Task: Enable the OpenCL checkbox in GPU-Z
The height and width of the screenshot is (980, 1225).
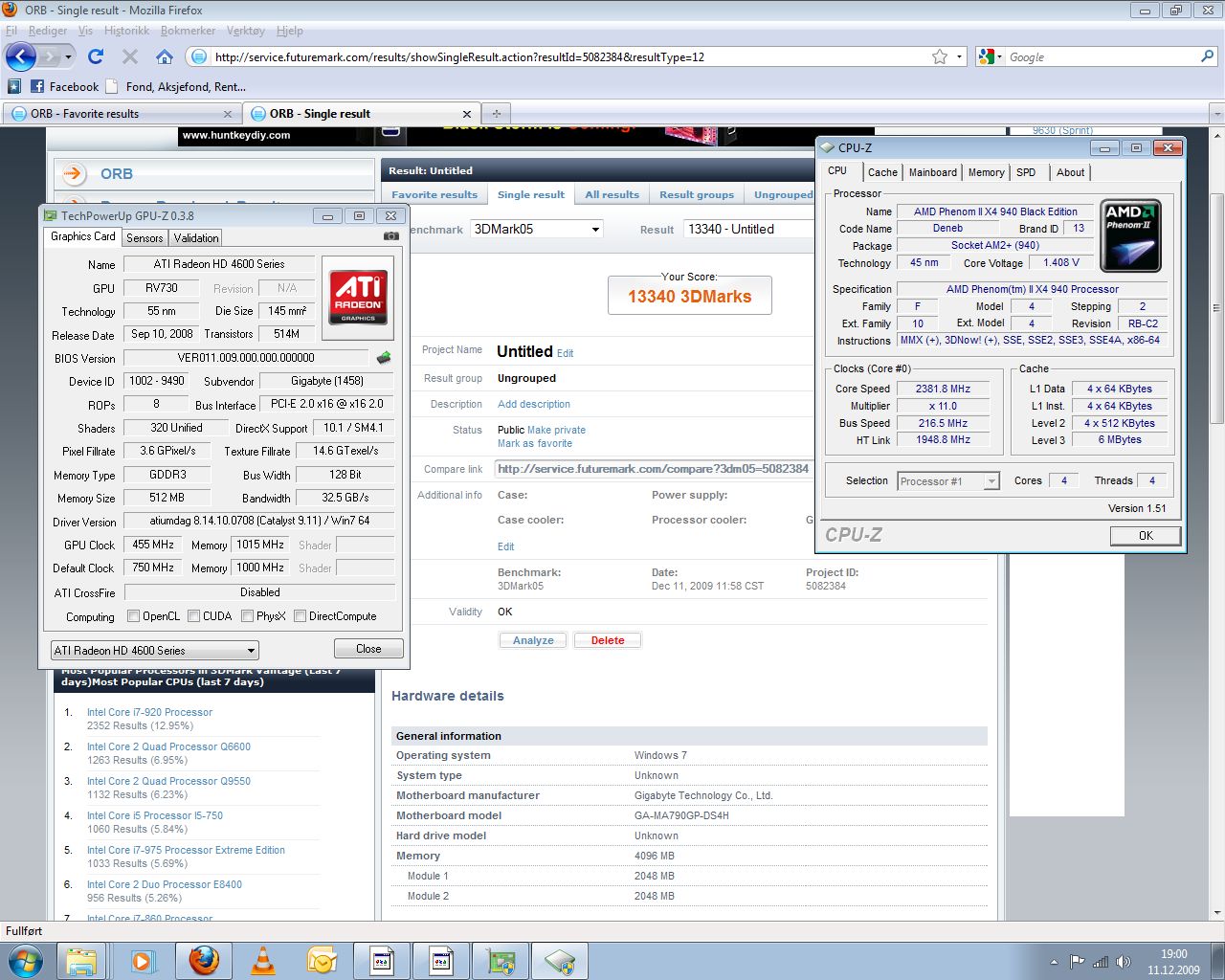Action: 134,616
